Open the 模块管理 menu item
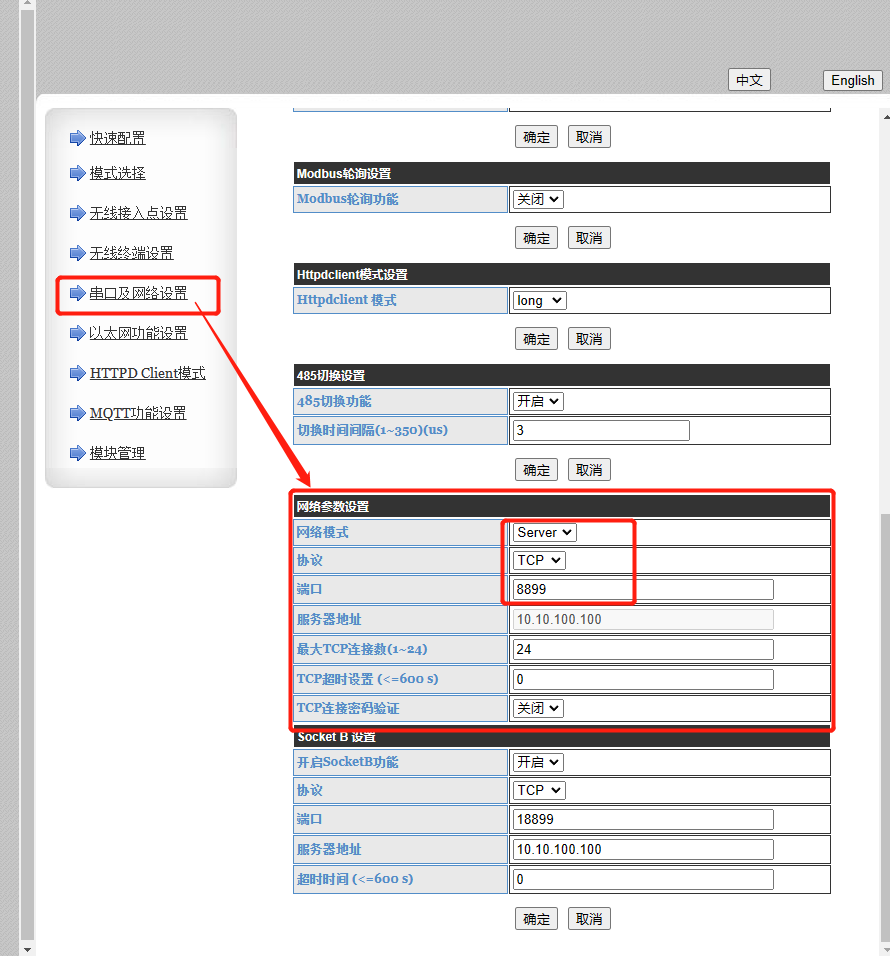The height and width of the screenshot is (956, 890). [x=117, y=453]
